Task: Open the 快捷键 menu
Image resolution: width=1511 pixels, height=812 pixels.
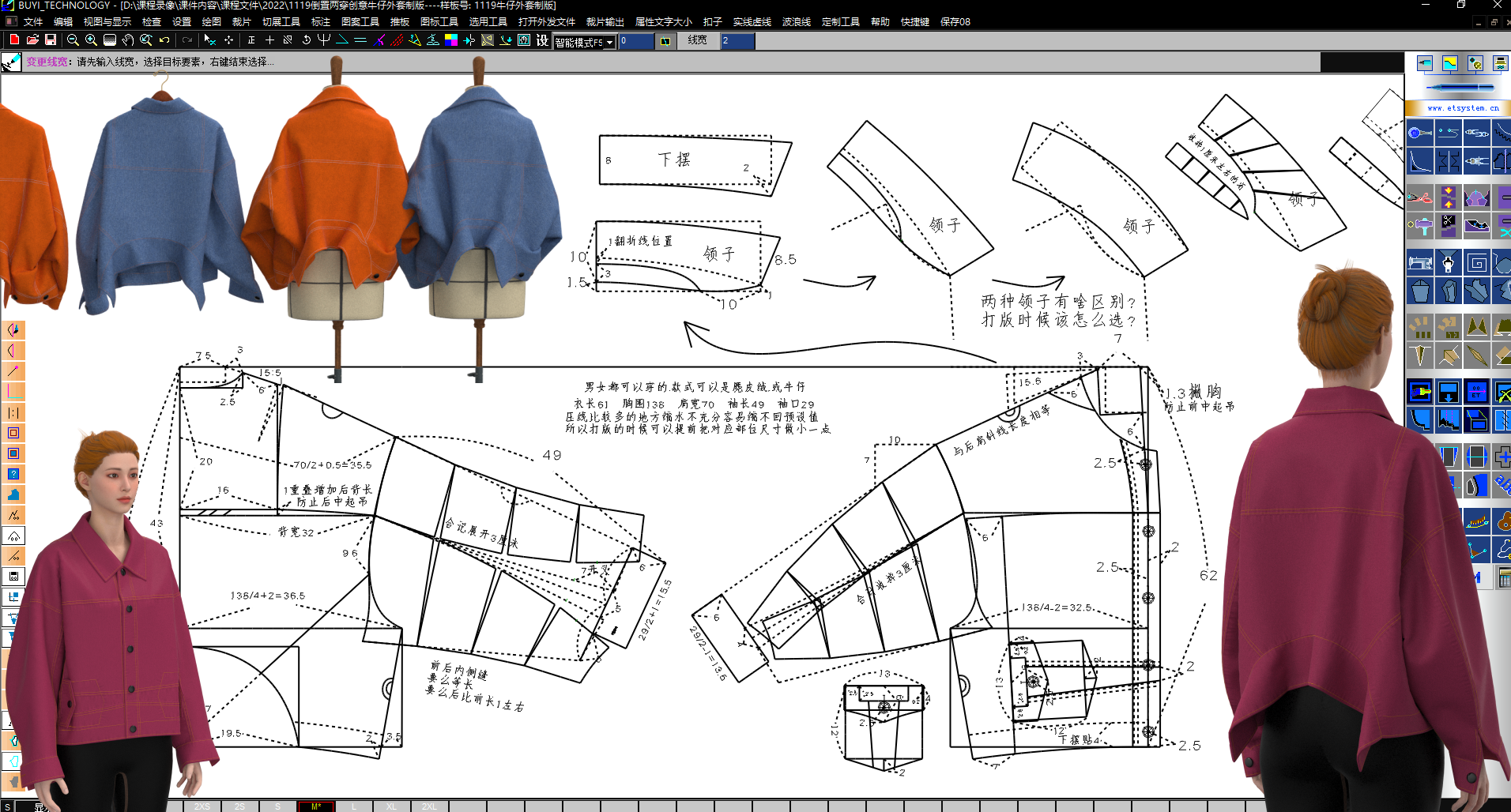Action: click(915, 22)
